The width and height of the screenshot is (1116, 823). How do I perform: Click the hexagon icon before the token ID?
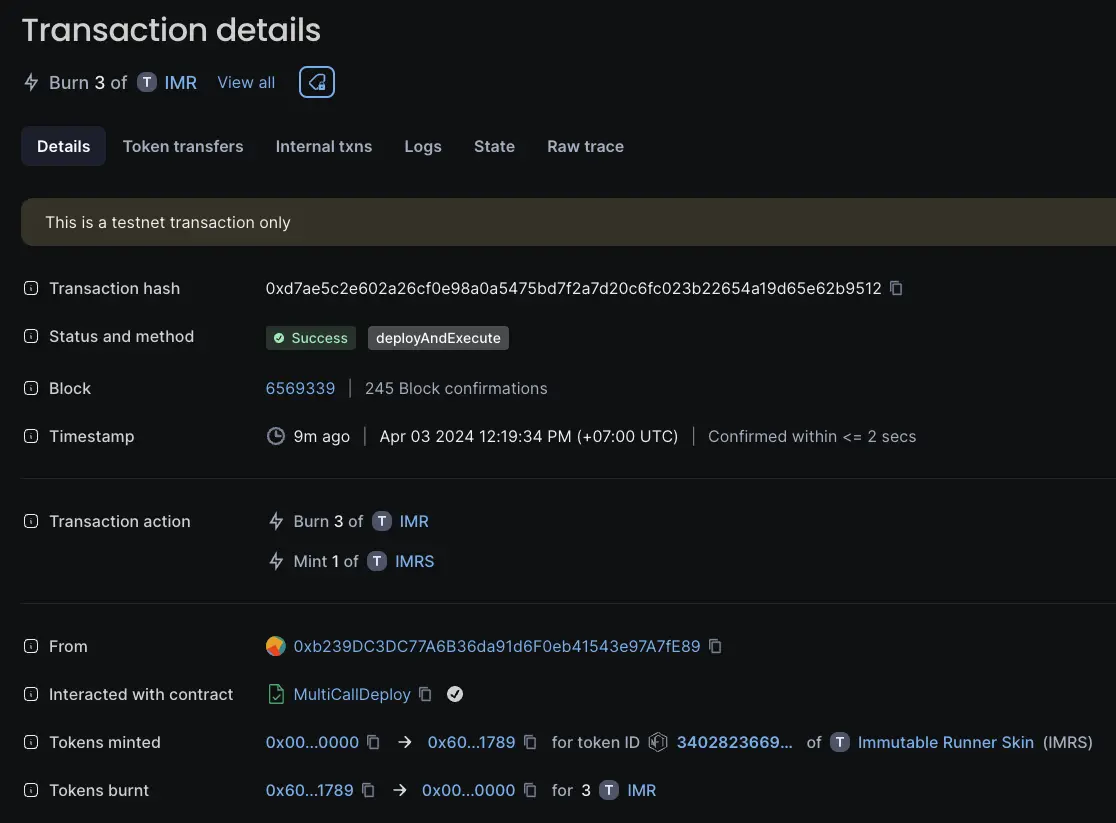click(658, 742)
